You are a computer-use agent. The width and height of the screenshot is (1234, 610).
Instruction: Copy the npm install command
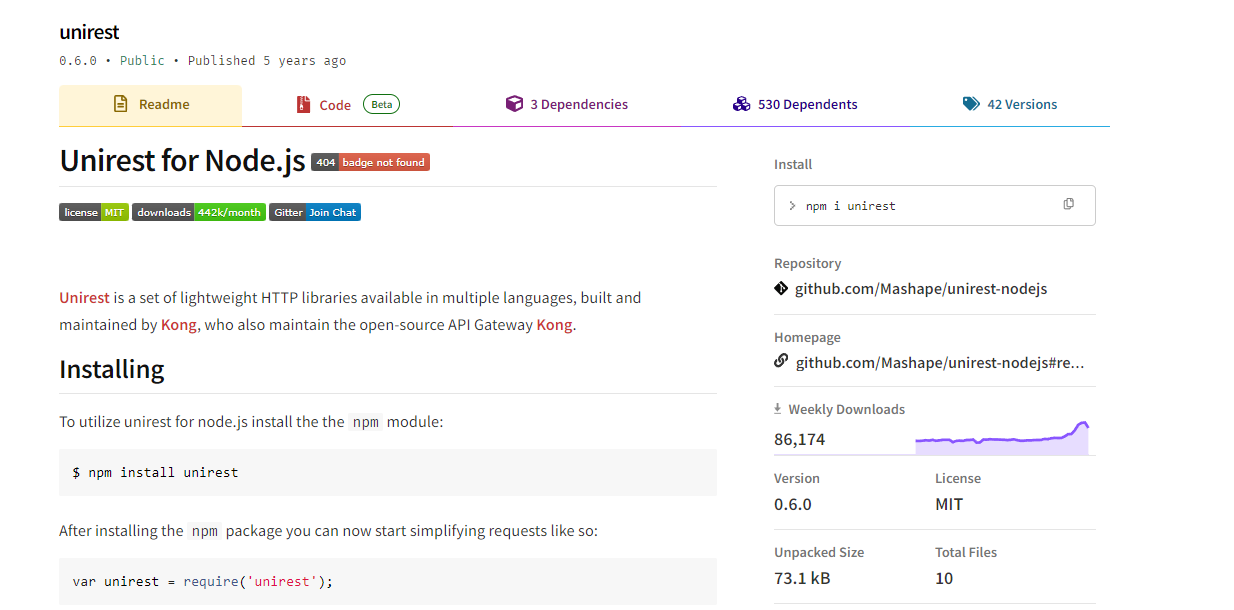1069,204
